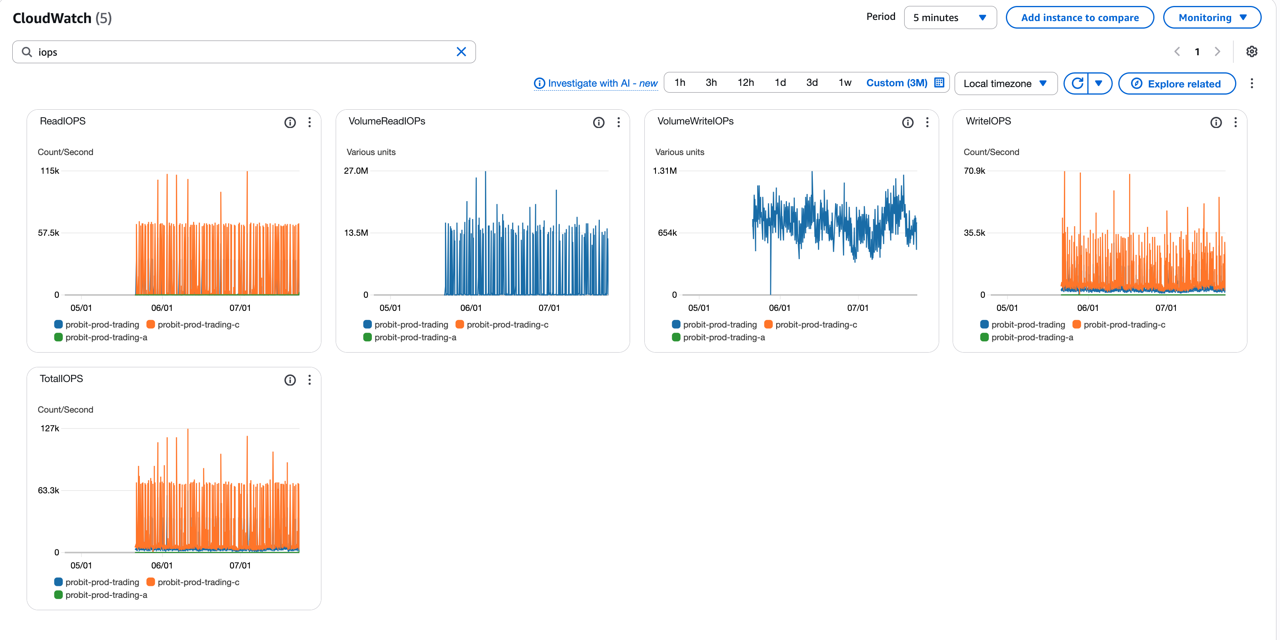Screen dimensions: 1280x640
Task: Click the refresh dropdown arrow for auto-refresh options
Action: click(1097, 83)
